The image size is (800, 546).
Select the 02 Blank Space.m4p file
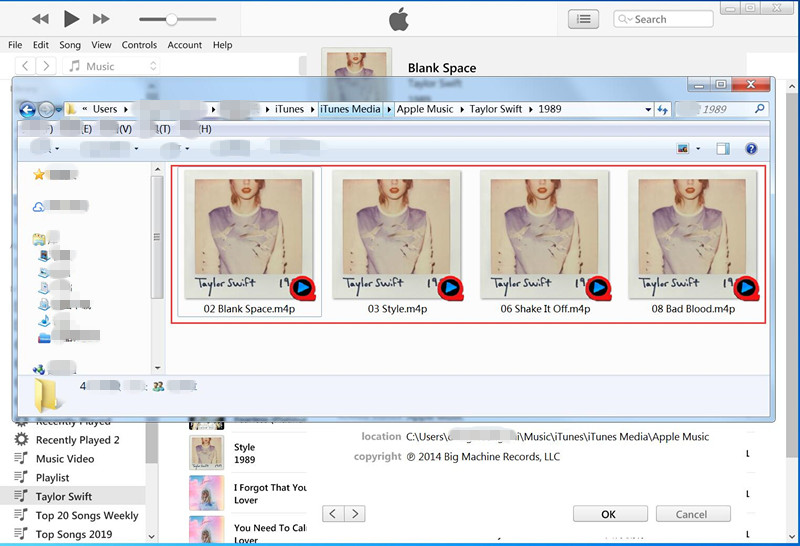[249, 242]
